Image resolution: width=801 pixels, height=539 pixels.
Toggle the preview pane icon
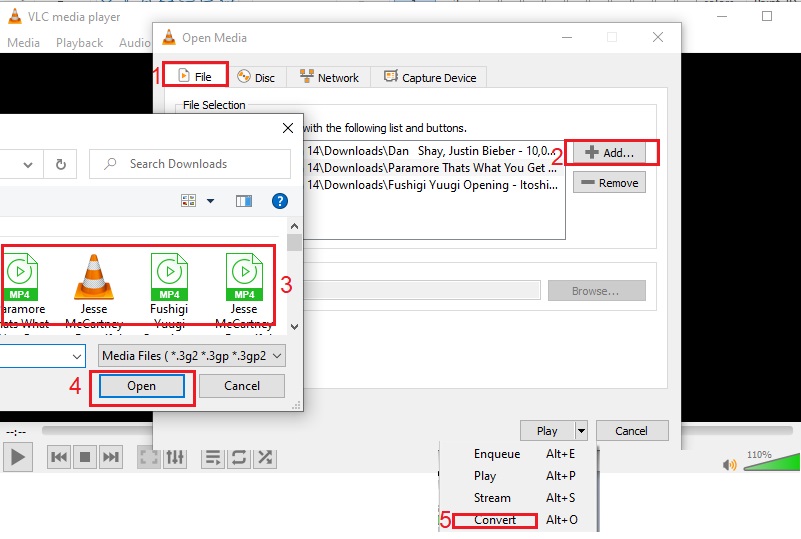coord(244,201)
